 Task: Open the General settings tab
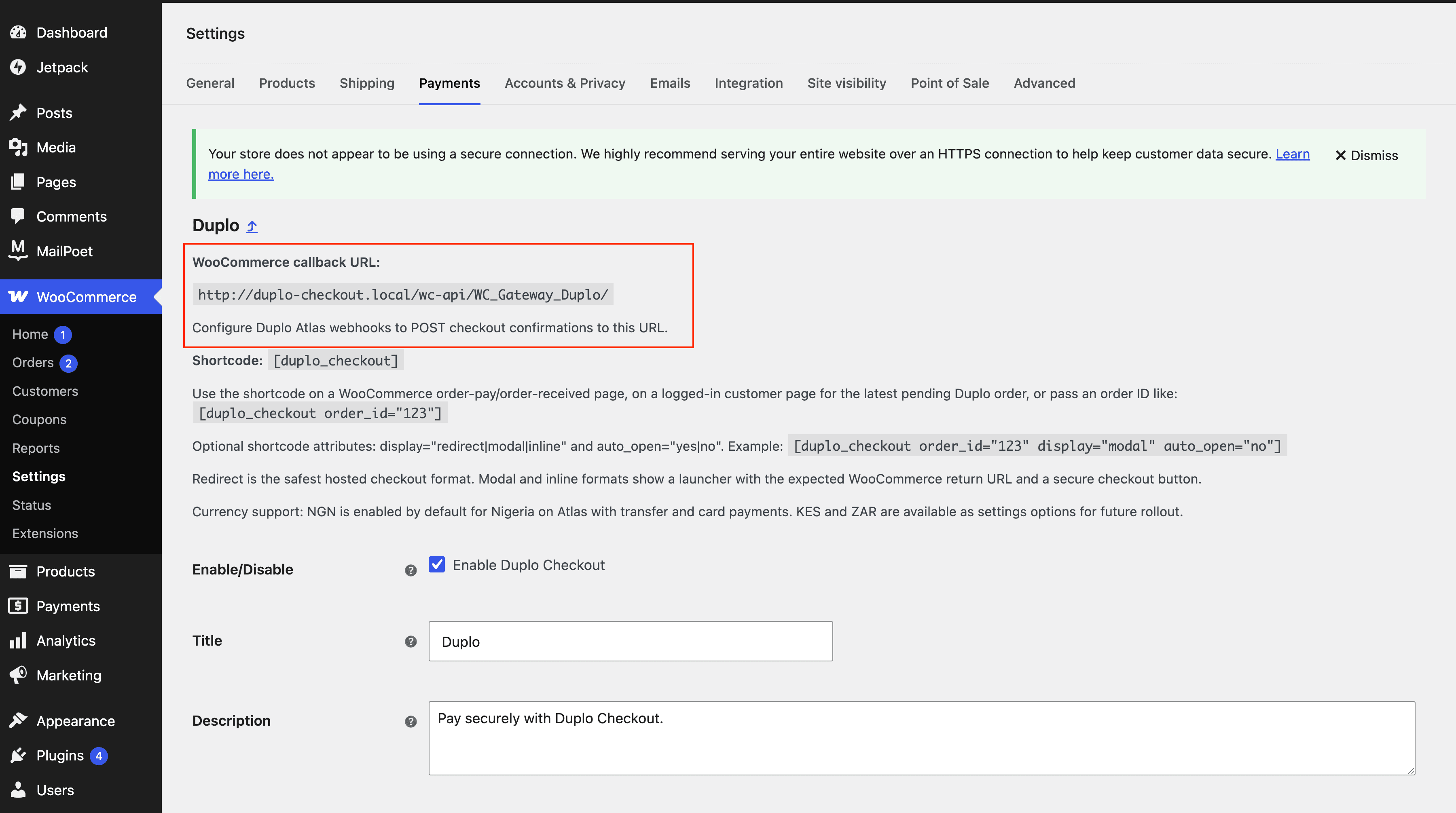(210, 83)
